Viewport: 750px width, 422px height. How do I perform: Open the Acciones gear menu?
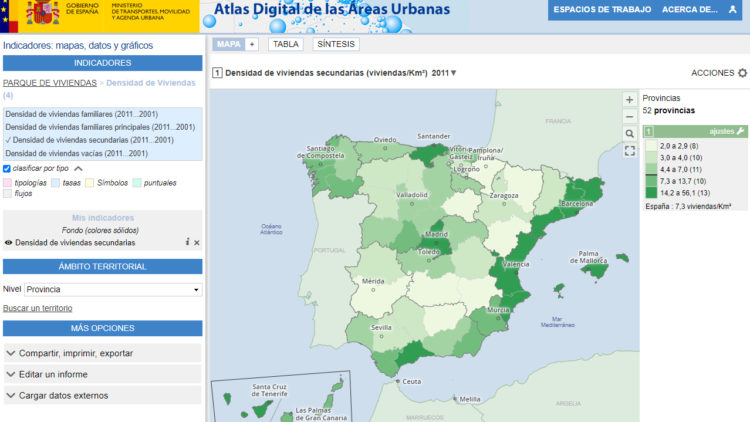741,73
